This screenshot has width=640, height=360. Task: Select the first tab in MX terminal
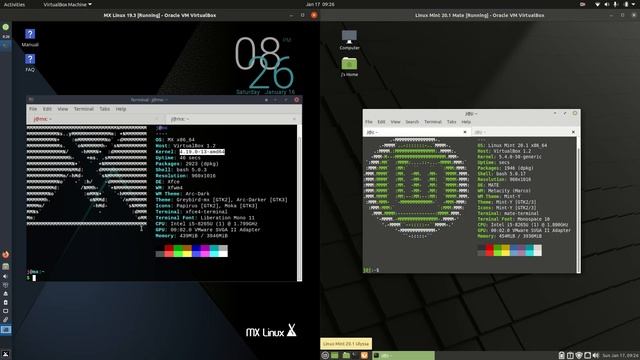[x=95, y=119]
